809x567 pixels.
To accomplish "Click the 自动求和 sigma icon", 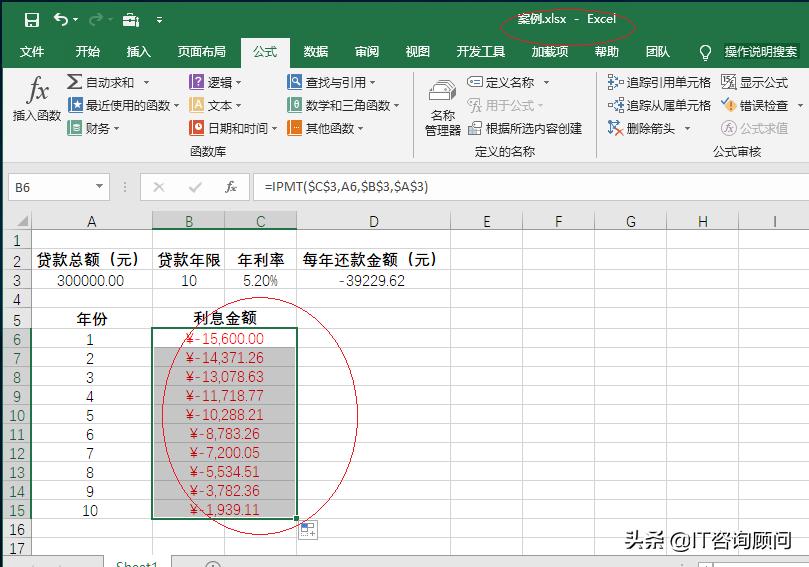I will [74, 82].
